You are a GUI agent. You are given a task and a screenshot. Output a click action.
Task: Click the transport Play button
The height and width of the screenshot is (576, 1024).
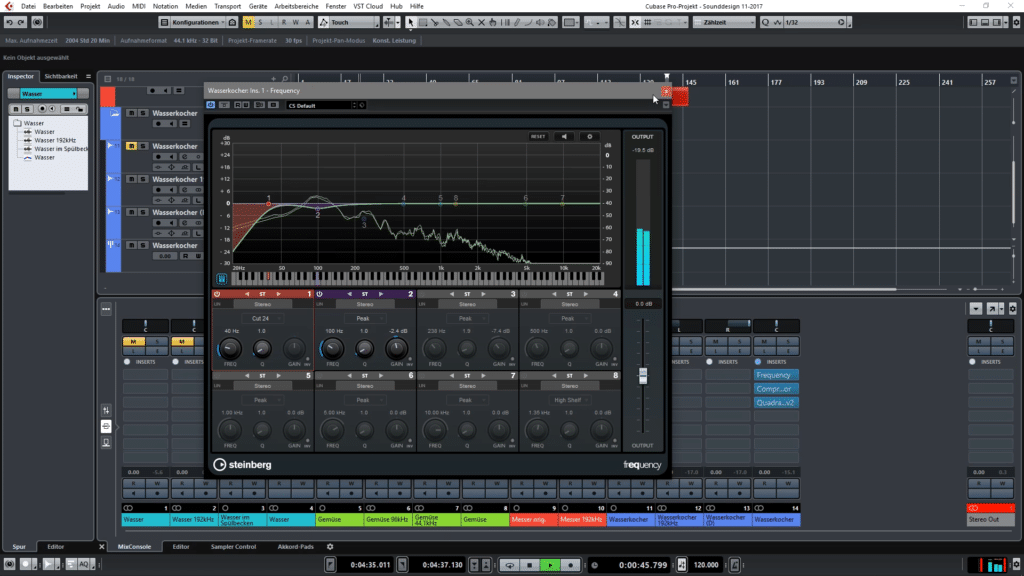point(551,565)
